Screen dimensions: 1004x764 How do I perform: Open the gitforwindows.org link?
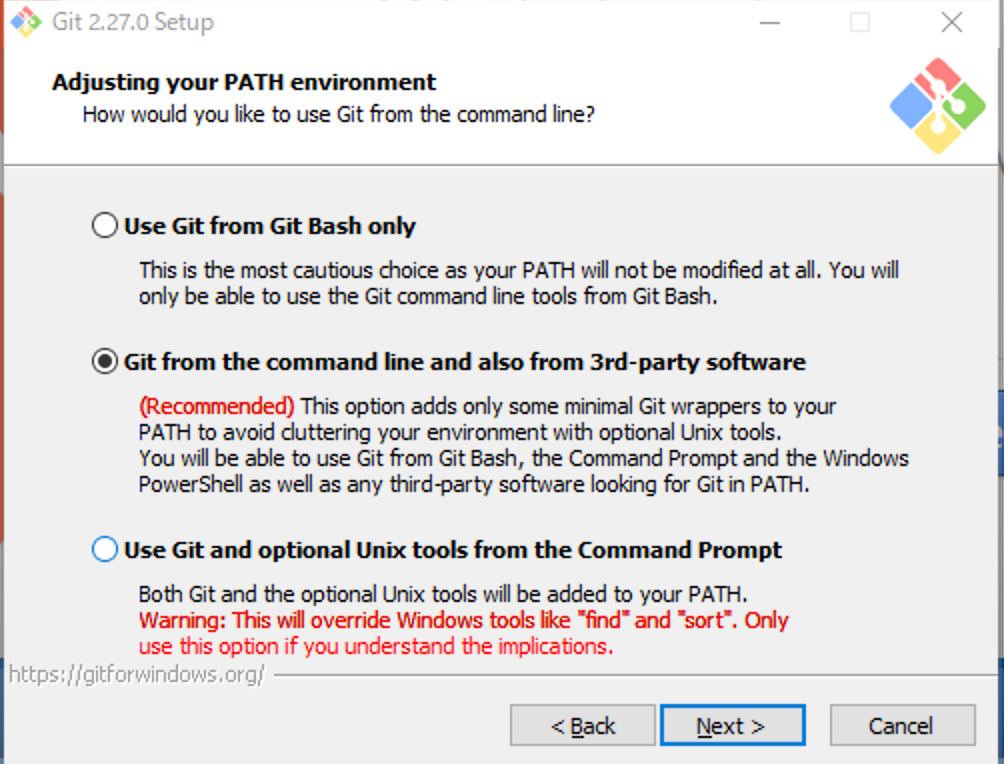click(x=137, y=674)
